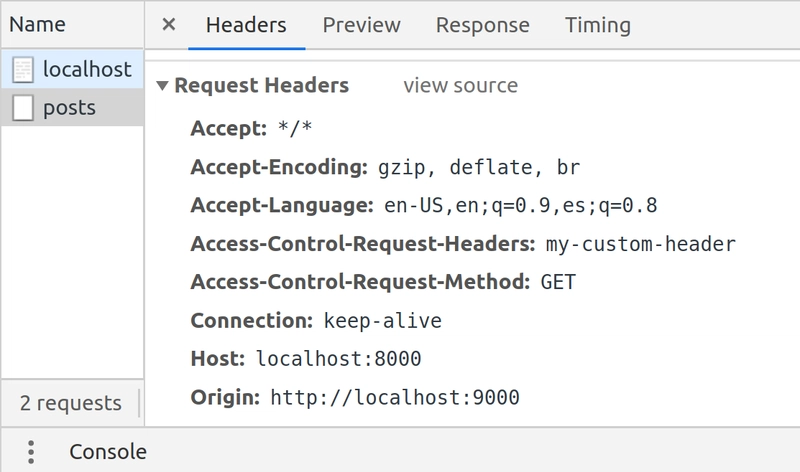This screenshot has height=472, width=800.
Task: Click the Access-Control-Request-Method GET value
Action: pyautogui.click(x=558, y=282)
